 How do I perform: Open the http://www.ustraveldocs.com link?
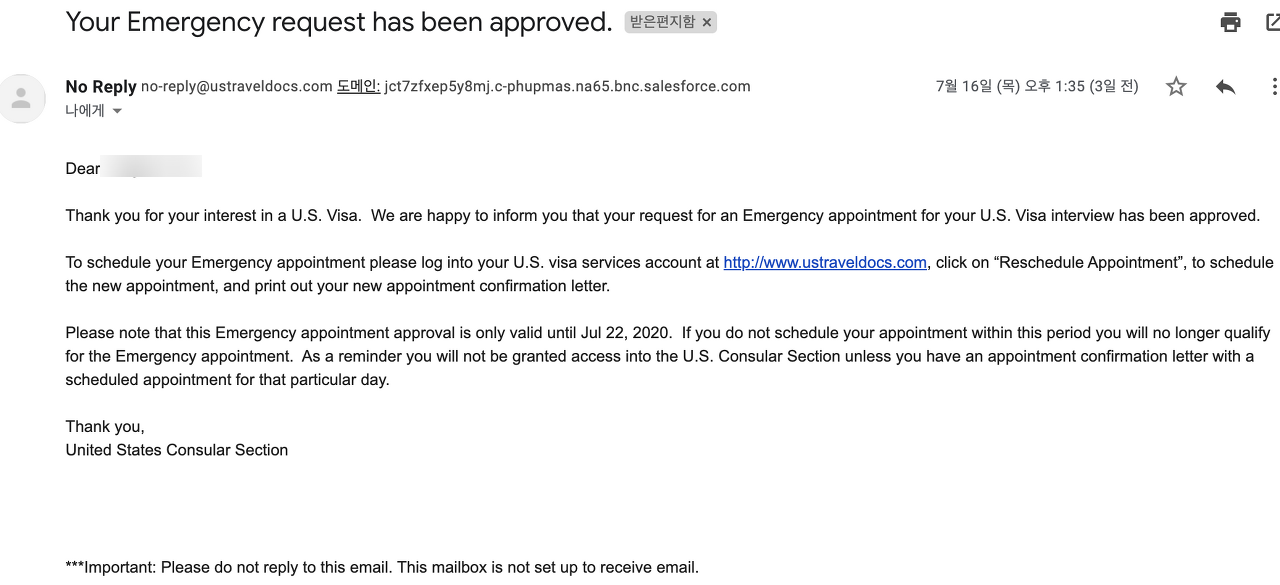[825, 262]
